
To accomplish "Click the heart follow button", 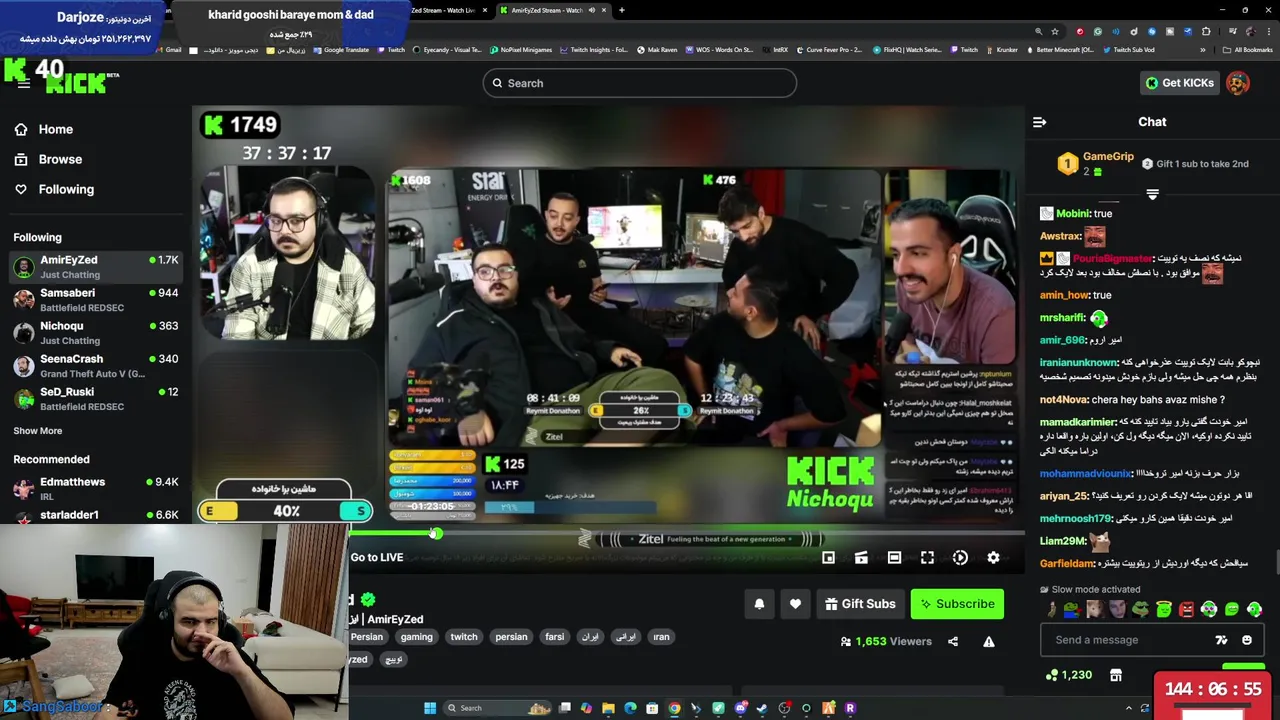I will click(795, 604).
